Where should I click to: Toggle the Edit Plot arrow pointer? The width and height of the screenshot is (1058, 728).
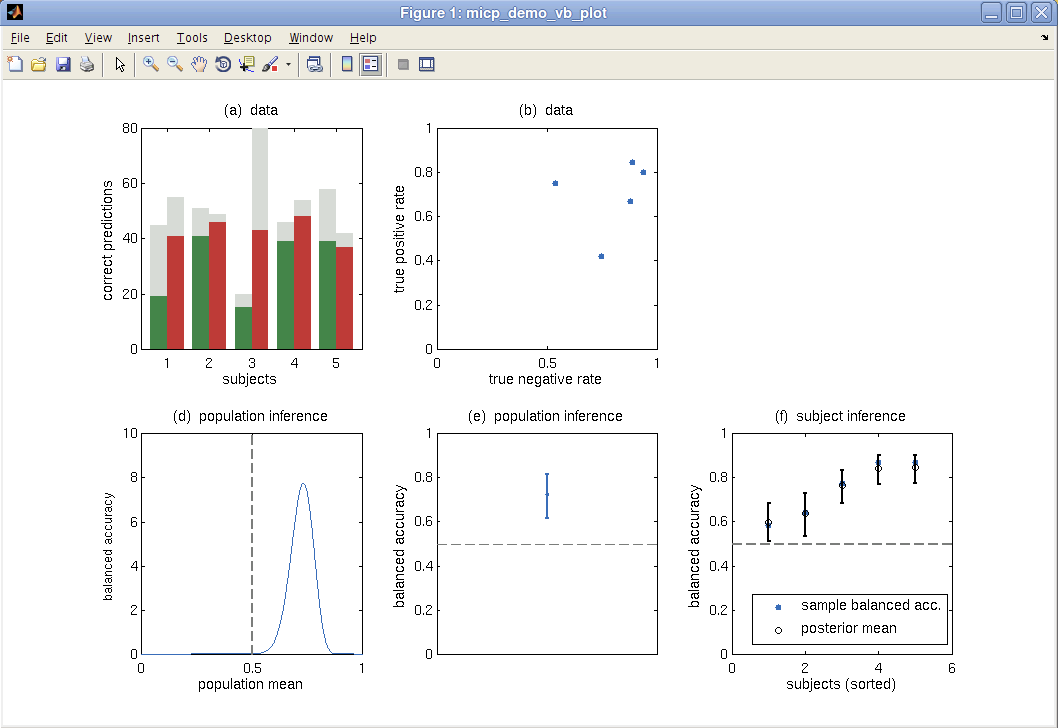(120, 65)
